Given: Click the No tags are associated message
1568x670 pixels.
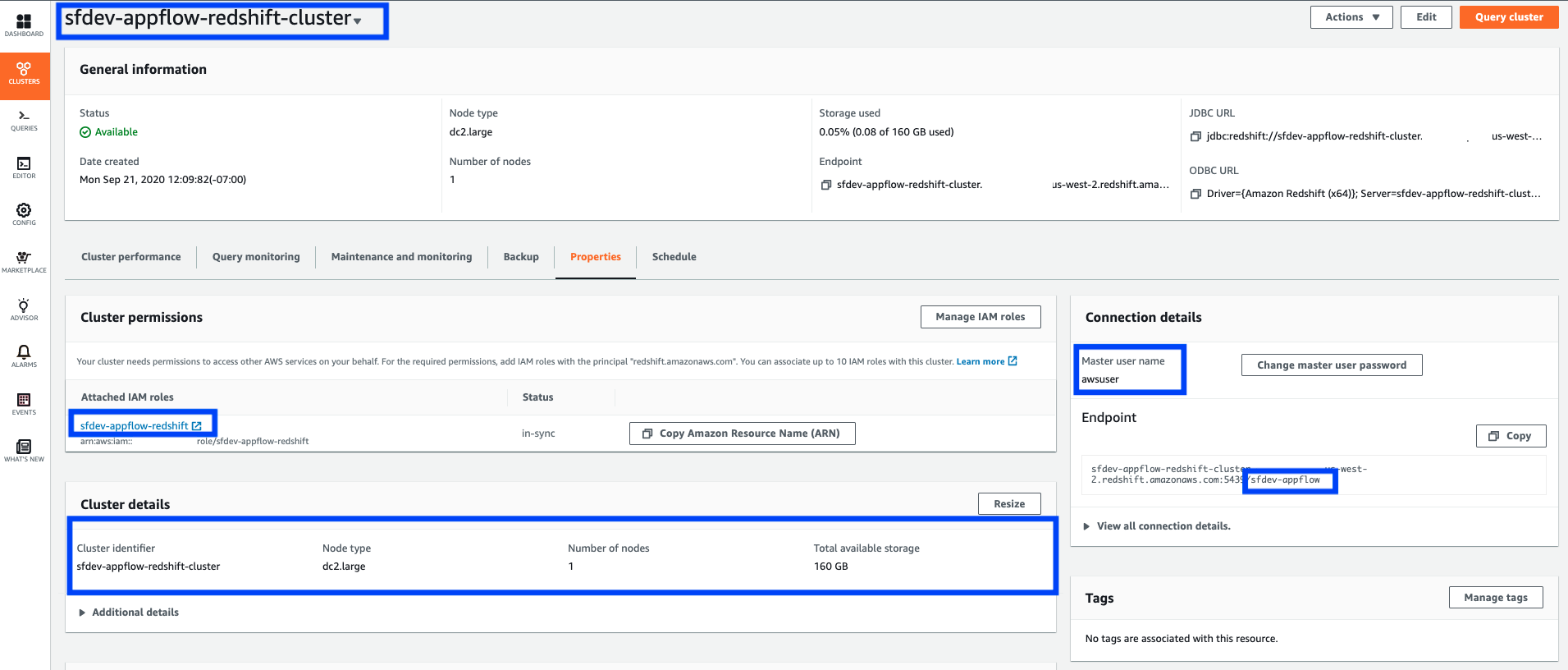Looking at the screenshot, I should pyautogui.click(x=1182, y=639).
